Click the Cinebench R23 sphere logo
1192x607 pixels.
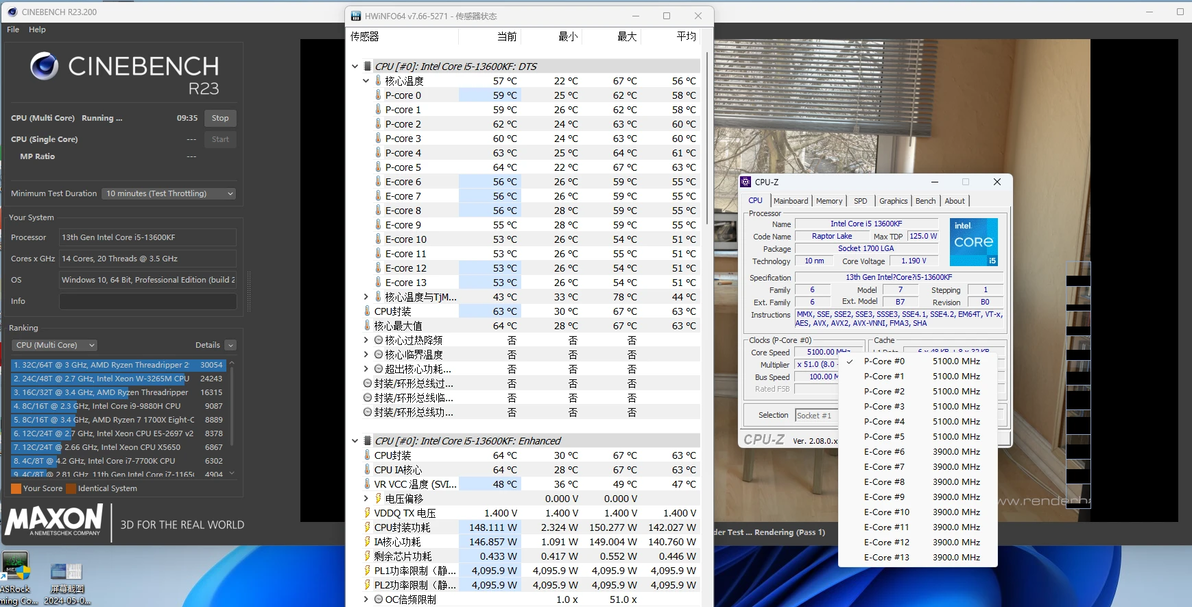click(x=44, y=66)
